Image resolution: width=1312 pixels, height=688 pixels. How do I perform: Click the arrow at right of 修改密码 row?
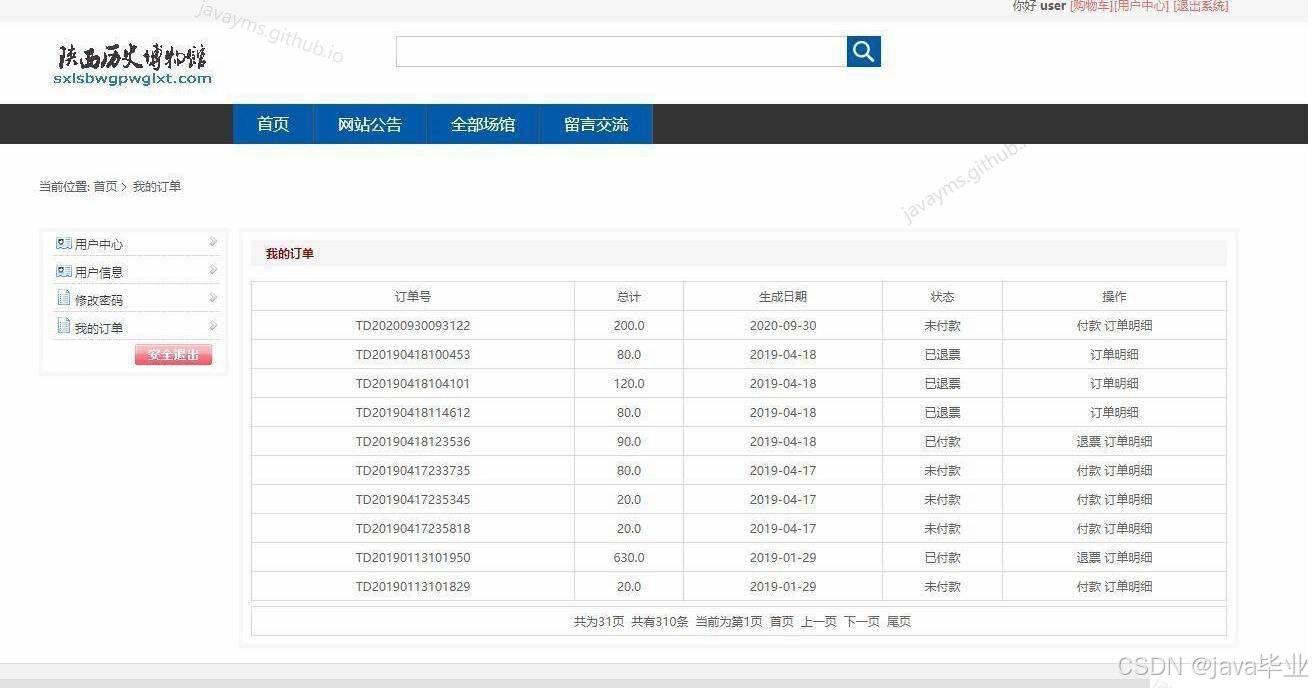[x=213, y=298]
